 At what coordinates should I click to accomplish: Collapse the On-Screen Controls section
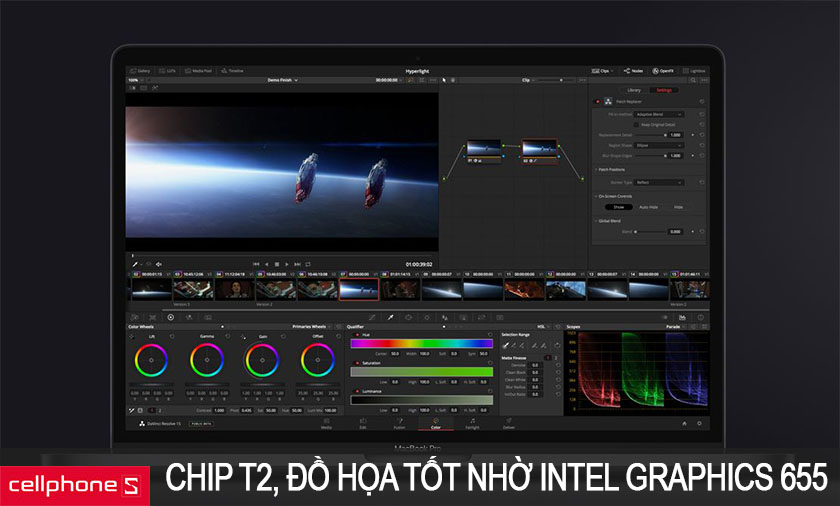(x=596, y=196)
